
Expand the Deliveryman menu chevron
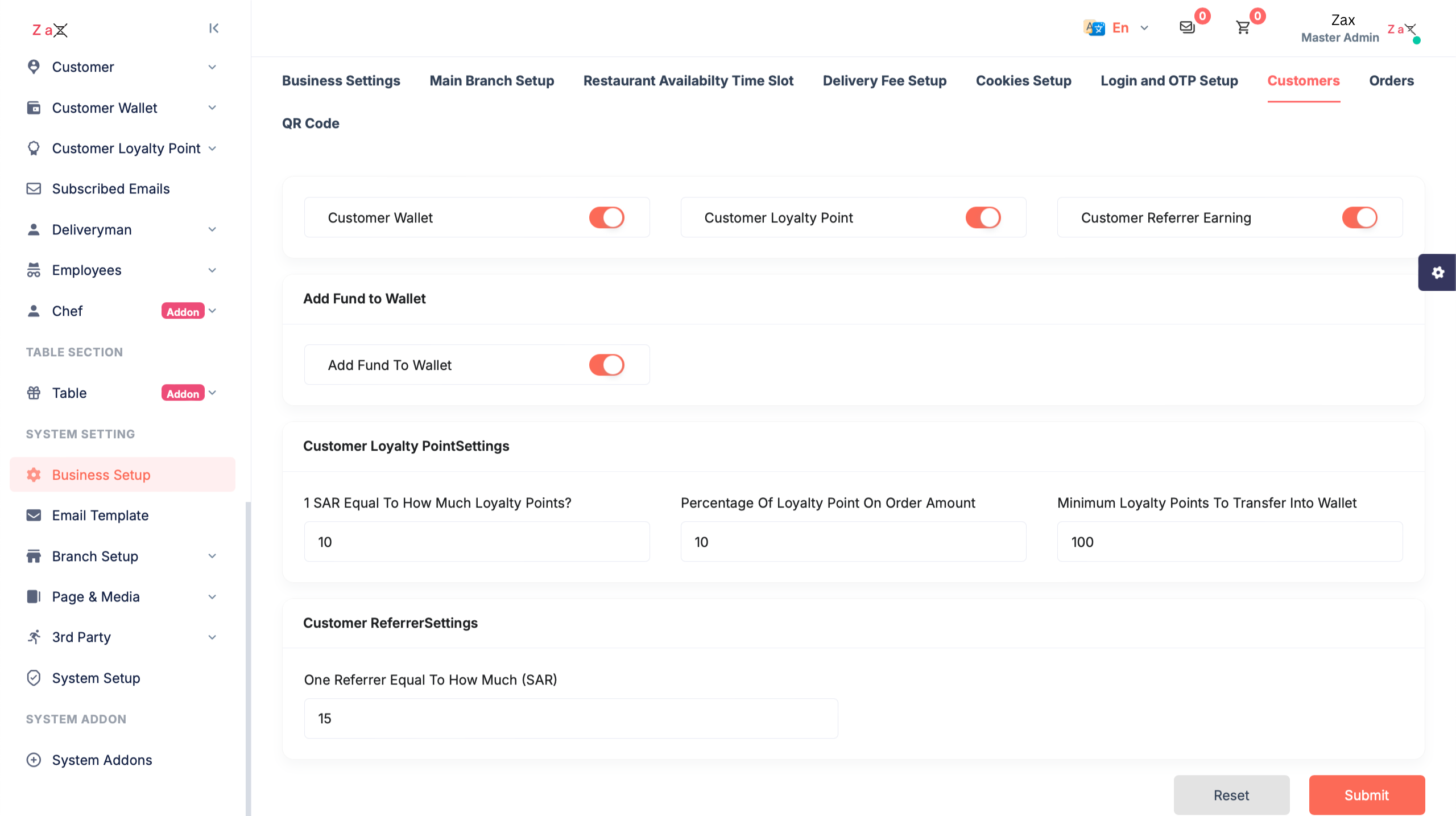coord(212,230)
